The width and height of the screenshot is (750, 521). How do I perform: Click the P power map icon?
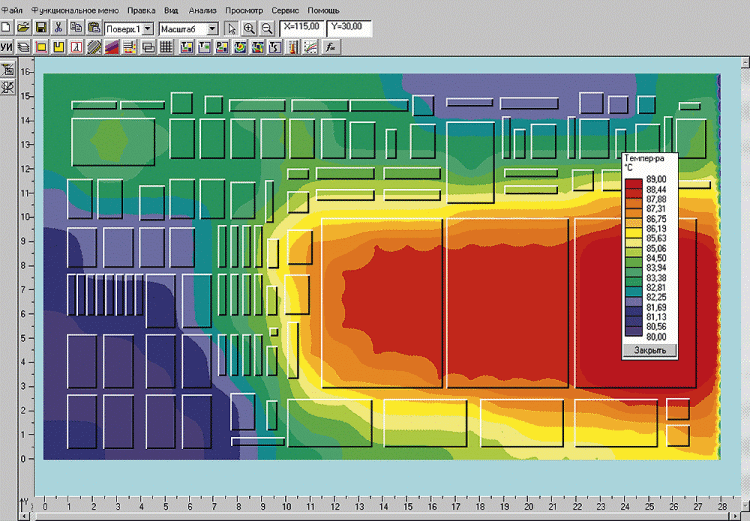point(222,47)
